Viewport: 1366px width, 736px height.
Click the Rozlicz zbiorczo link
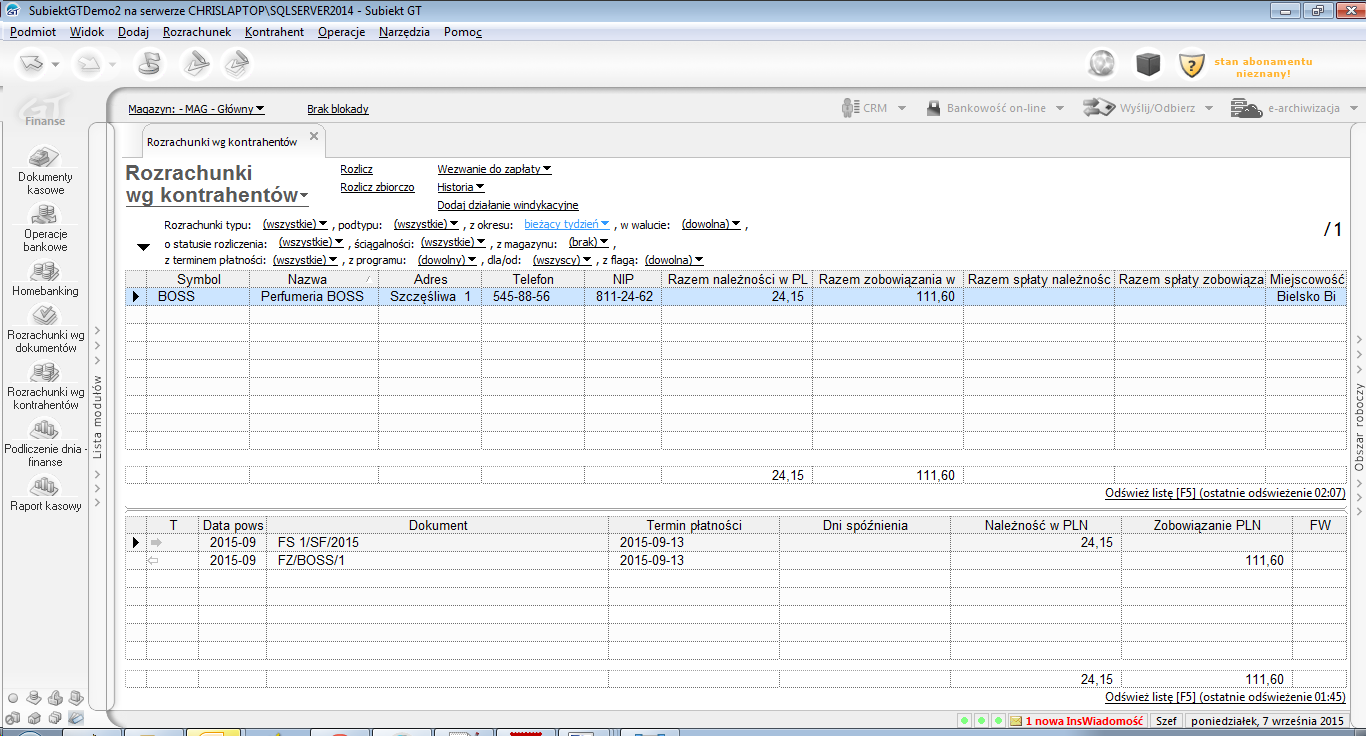377,187
